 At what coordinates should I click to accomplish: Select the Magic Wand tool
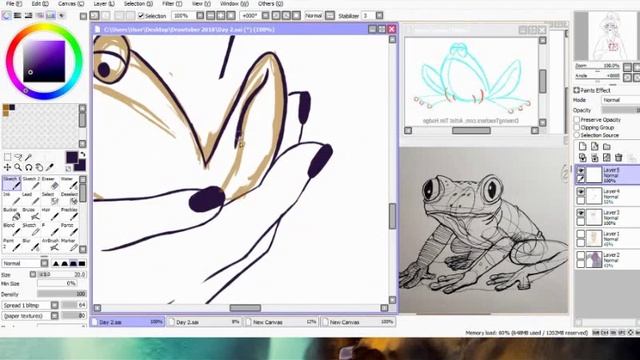pos(29,157)
